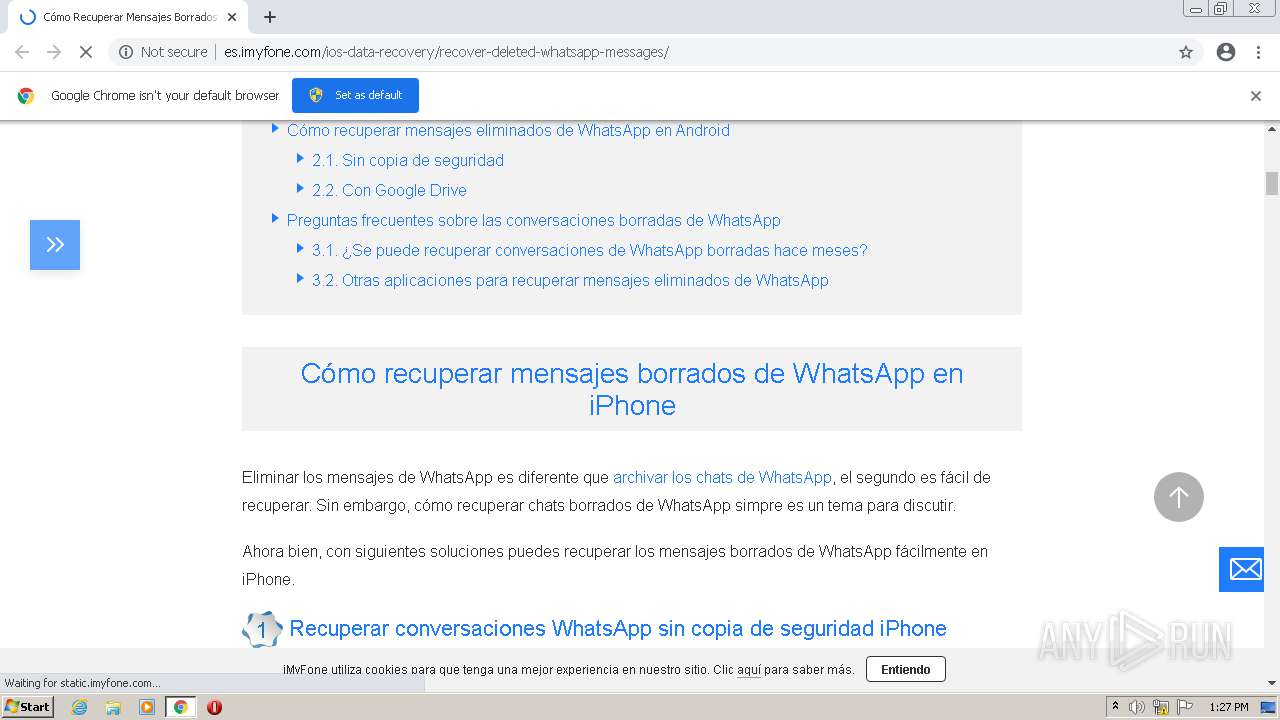Jump to 3.2 Otras aplicaciones para recuperar

coord(570,280)
